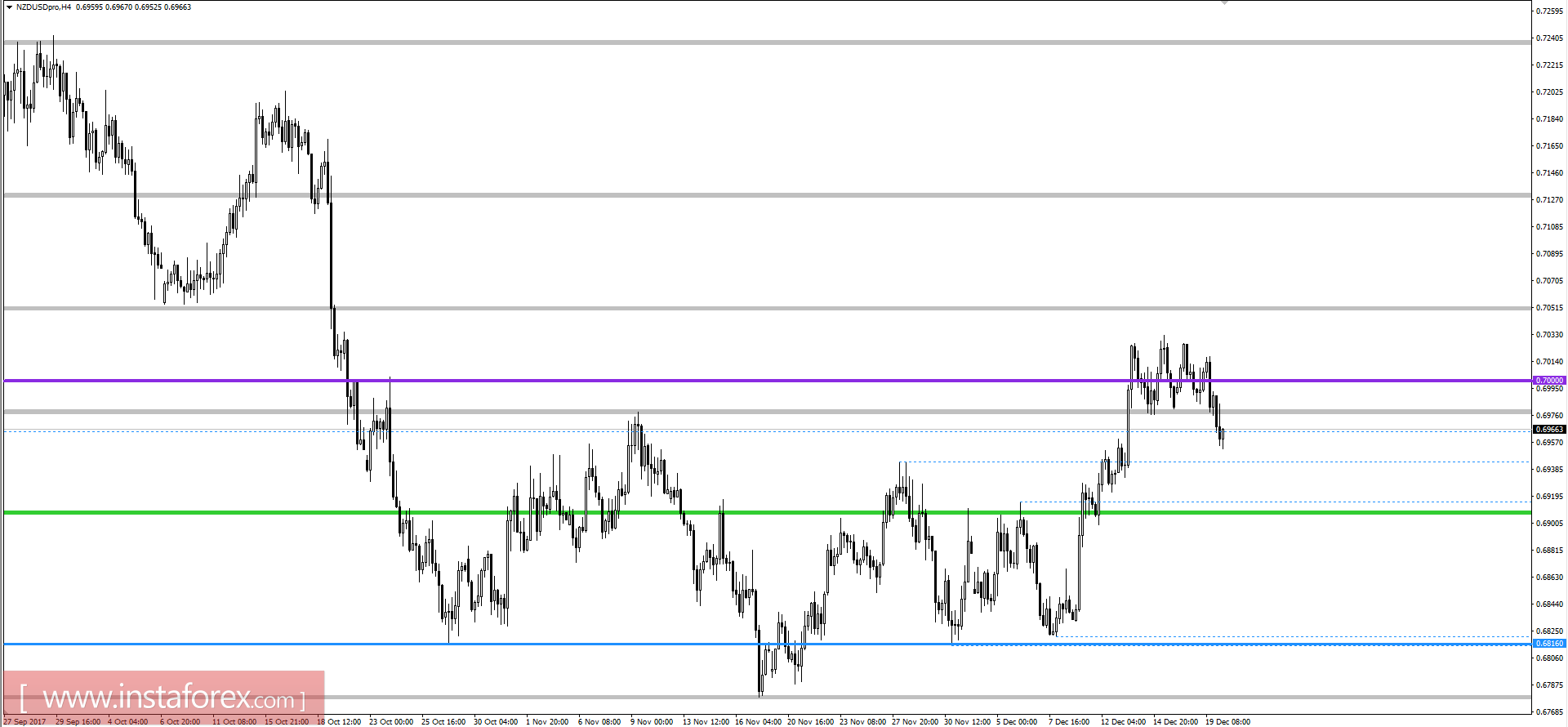
Task: Click the 0.70330 price scale value
Action: 1549,335
